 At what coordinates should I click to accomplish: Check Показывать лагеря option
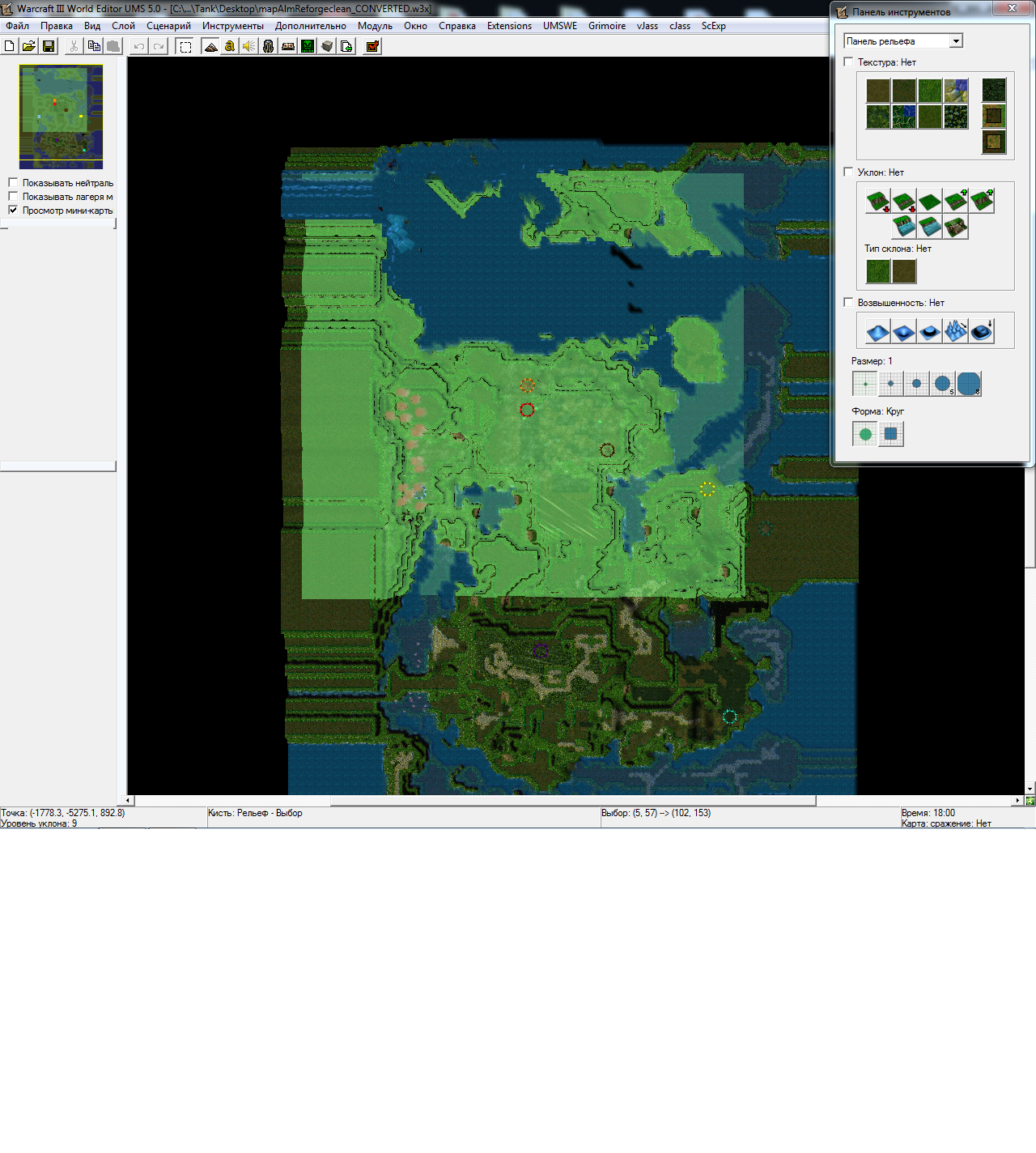point(13,197)
